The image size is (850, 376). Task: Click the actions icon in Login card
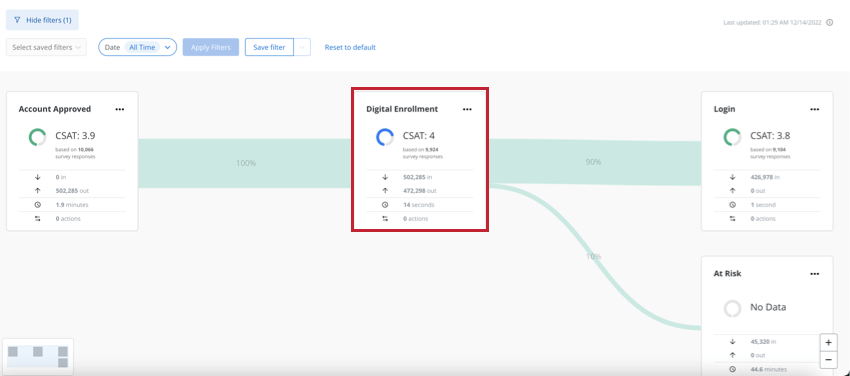click(x=732, y=219)
